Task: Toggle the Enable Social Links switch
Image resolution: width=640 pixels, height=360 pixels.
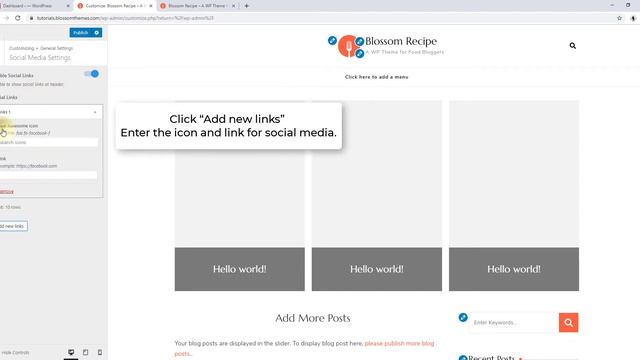Action: pos(91,74)
